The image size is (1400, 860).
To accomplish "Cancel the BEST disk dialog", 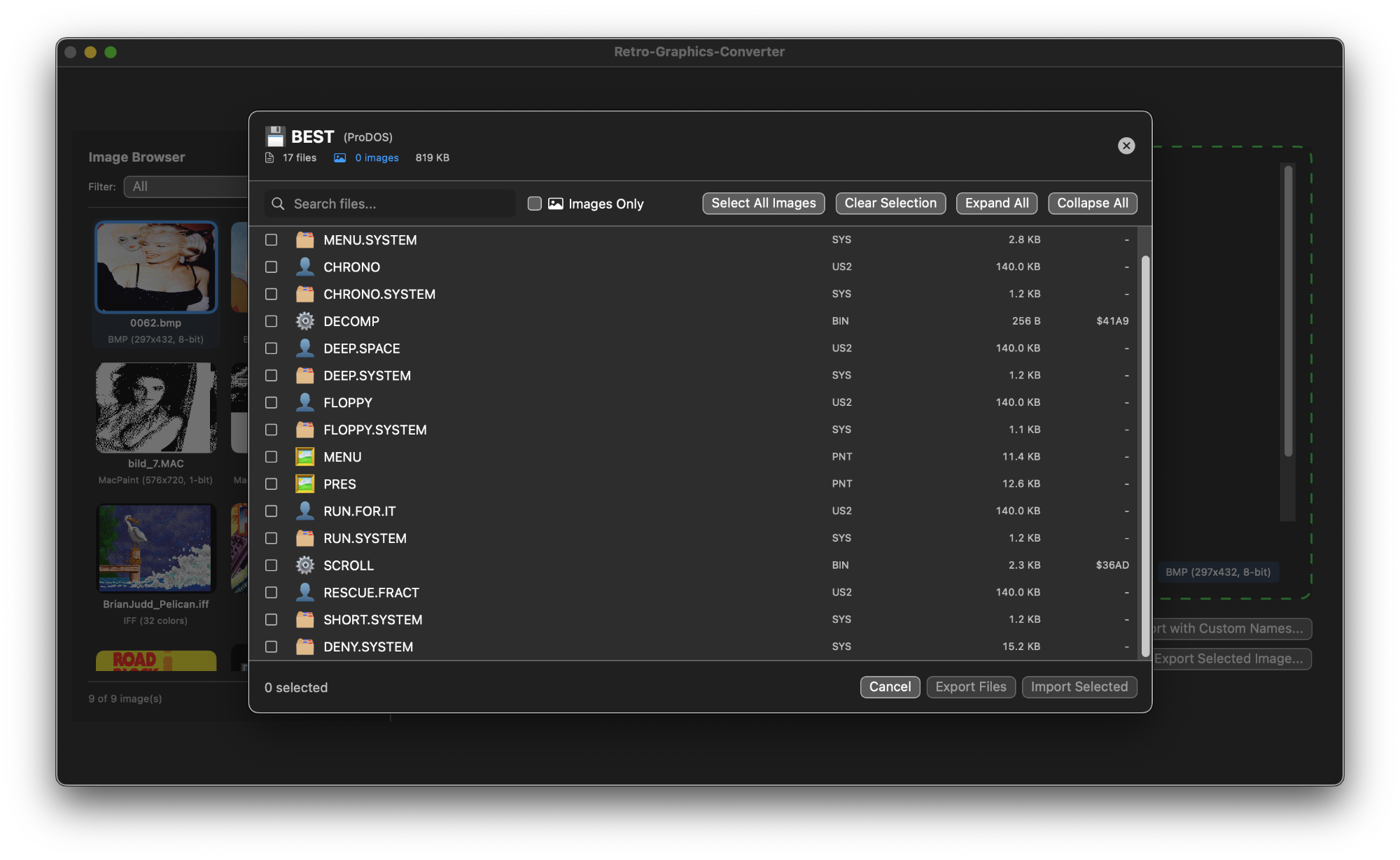I will point(889,686).
